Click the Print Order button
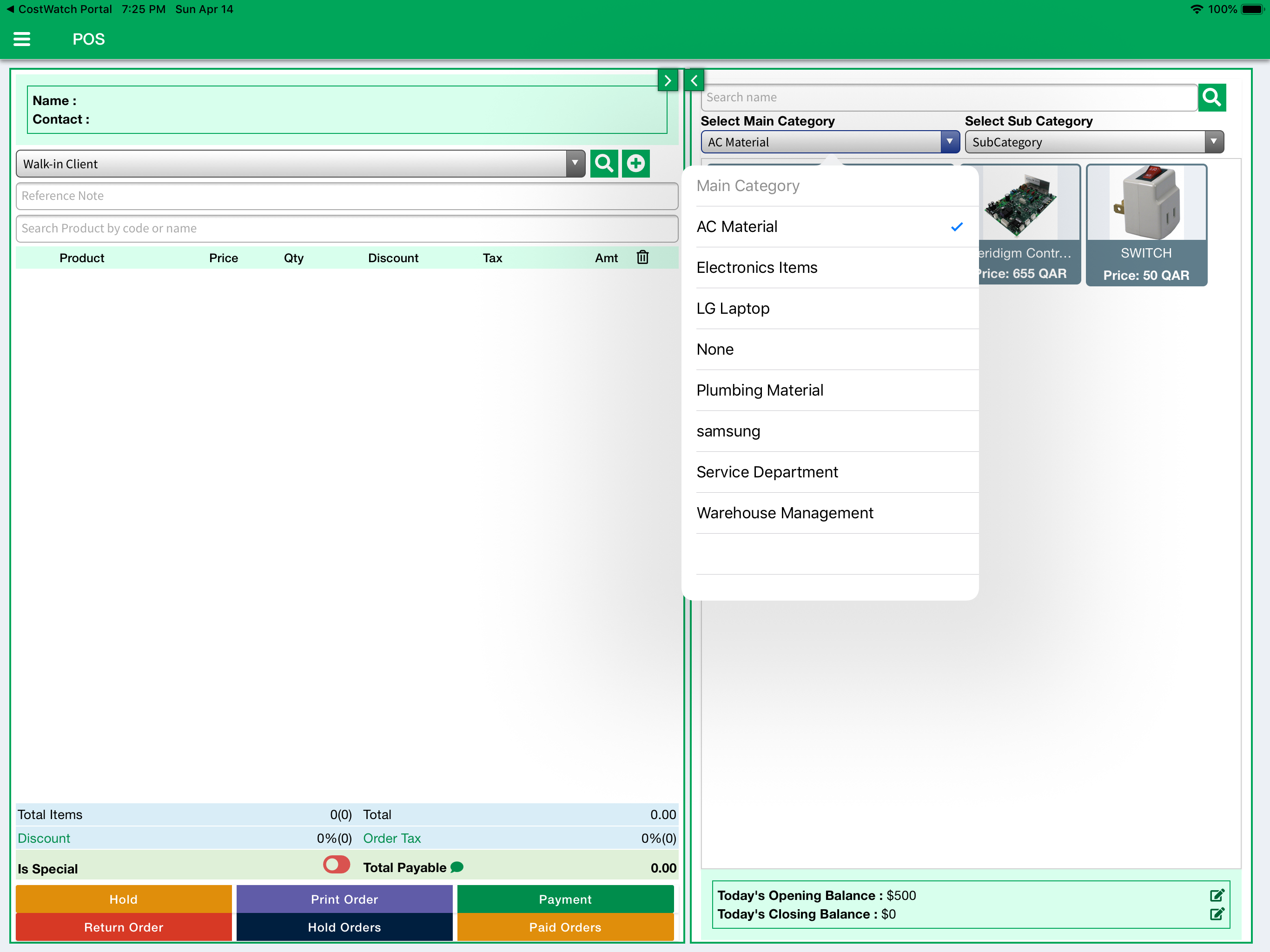Screen dimensions: 1270x952 coord(344,899)
